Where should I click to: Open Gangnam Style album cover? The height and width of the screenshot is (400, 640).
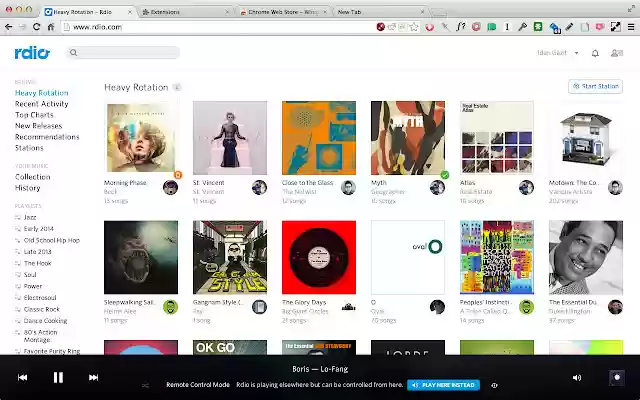pos(230,257)
